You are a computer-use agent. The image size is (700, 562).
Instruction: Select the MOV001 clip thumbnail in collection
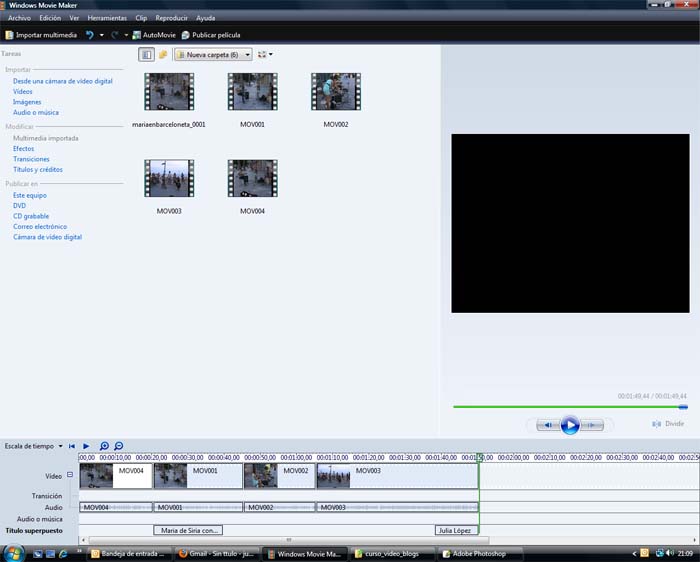tap(252, 92)
